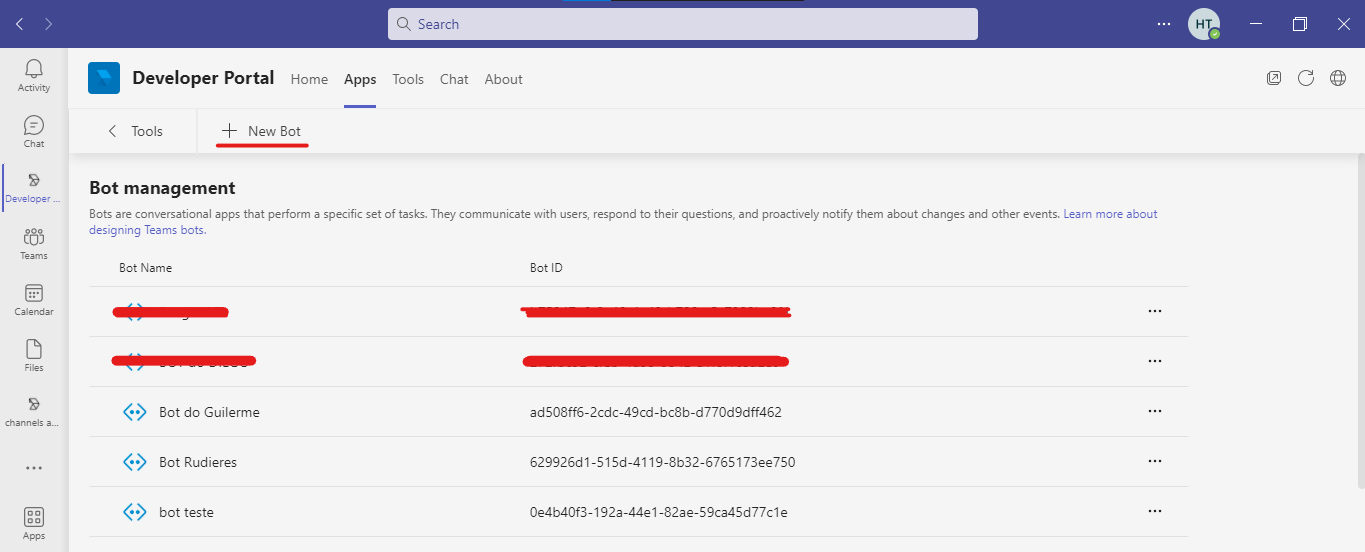Switch to the Tools tab
Image resolution: width=1365 pixels, height=552 pixels.
(408, 79)
